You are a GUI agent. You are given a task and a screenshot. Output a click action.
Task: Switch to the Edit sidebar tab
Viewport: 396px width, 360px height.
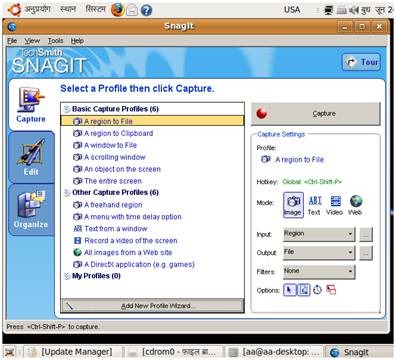pos(31,157)
